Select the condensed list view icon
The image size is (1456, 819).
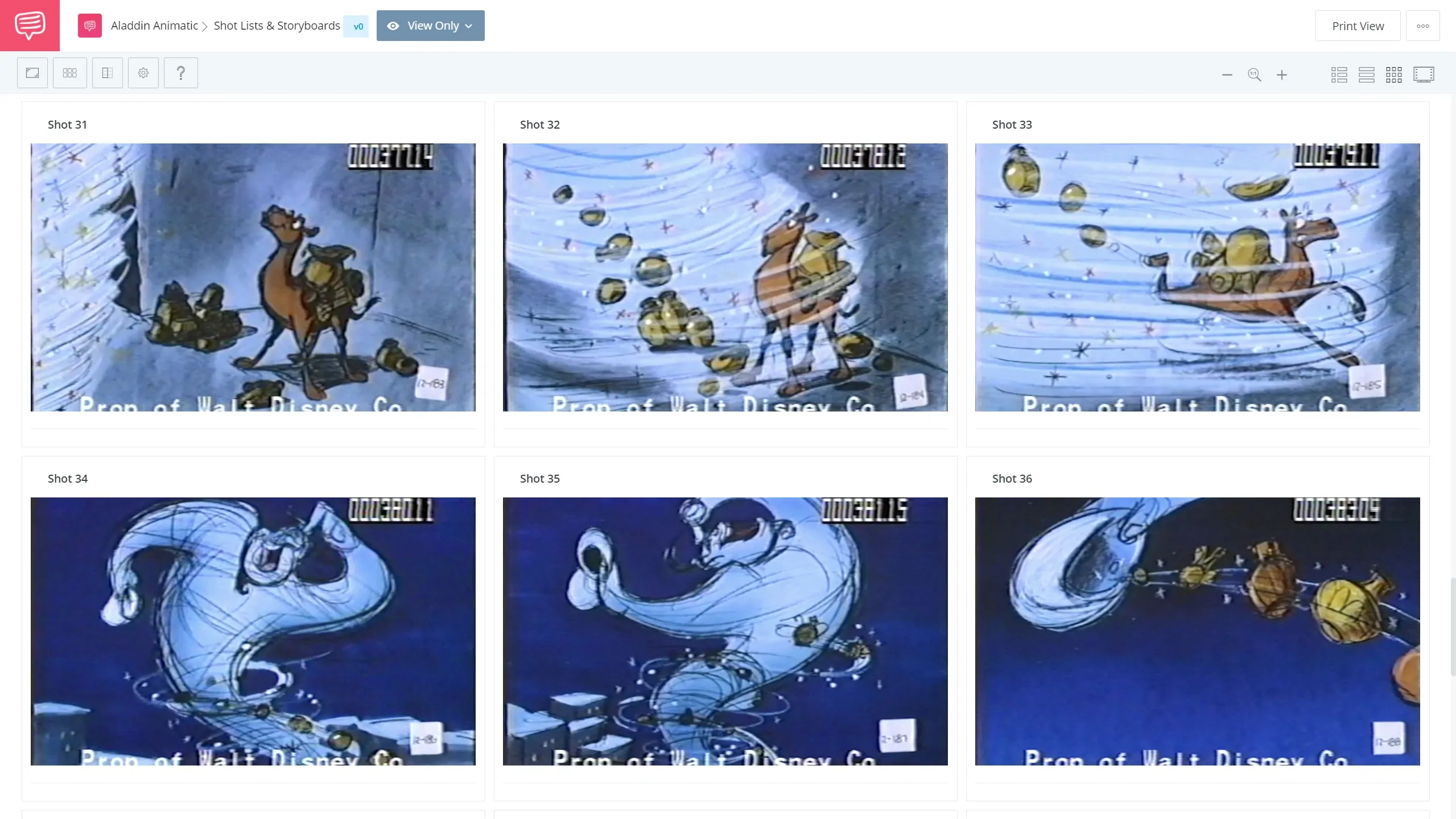point(1366,74)
